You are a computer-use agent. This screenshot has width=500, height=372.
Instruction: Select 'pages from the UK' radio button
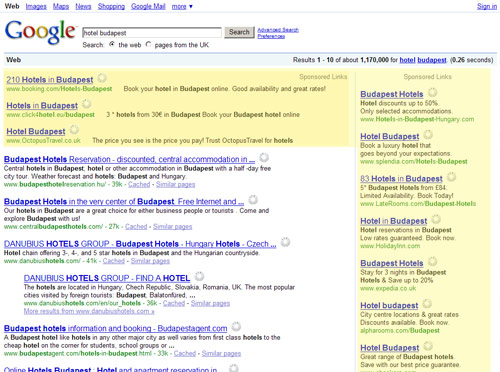pos(148,44)
